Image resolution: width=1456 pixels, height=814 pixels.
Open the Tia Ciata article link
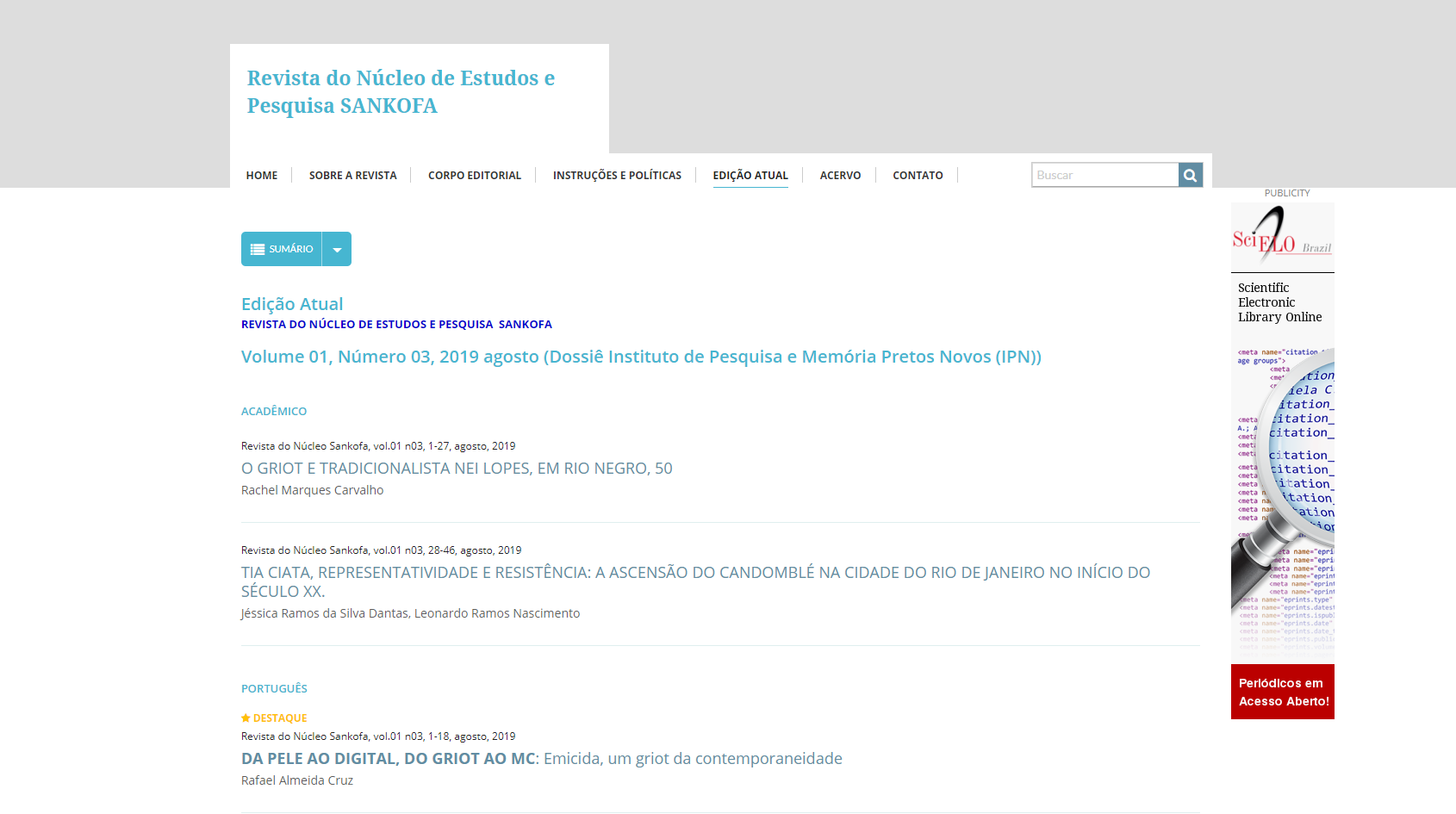(x=694, y=573)
